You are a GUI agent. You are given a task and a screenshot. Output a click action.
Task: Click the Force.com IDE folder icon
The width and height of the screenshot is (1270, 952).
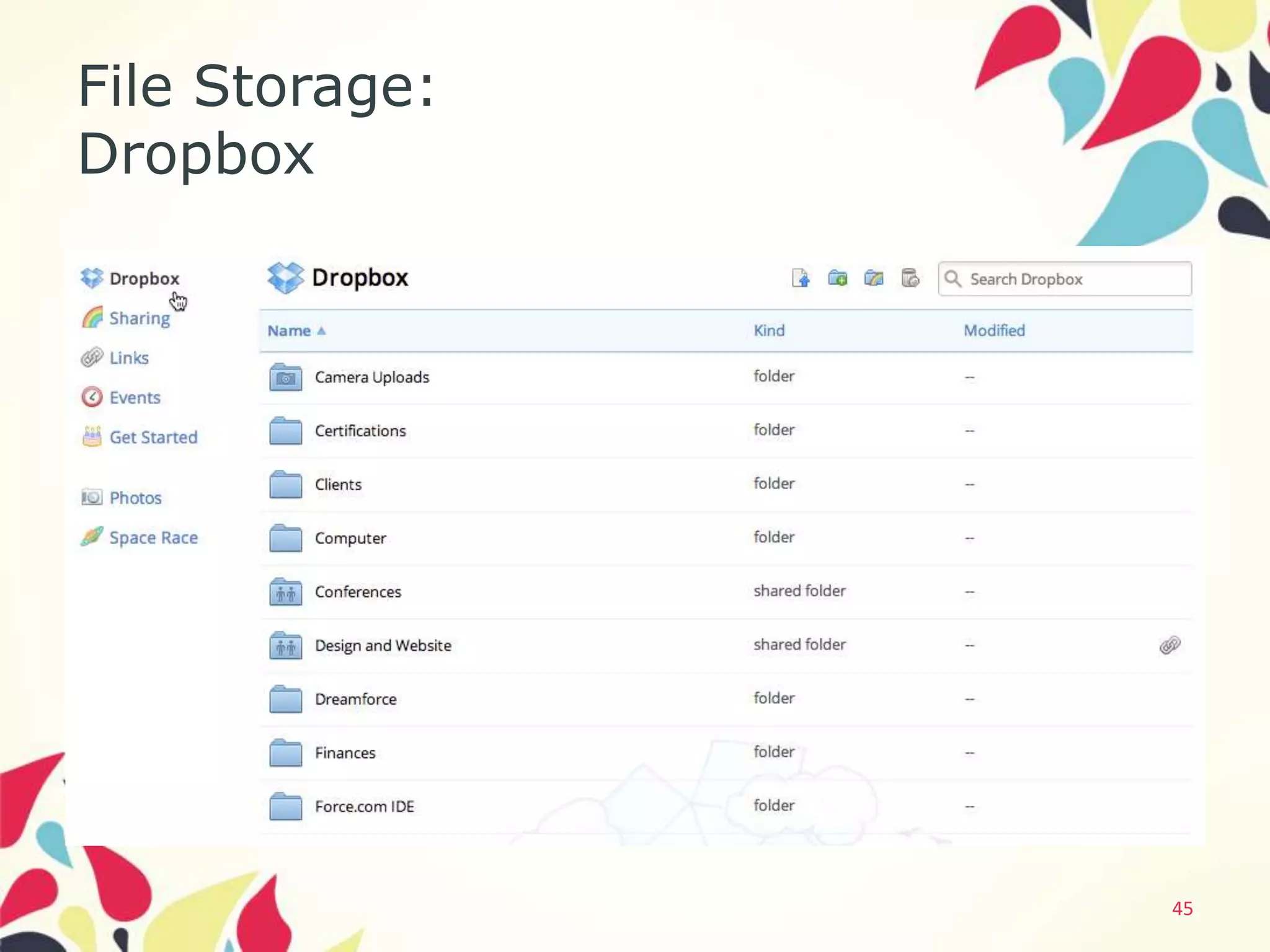pos(285,806)
